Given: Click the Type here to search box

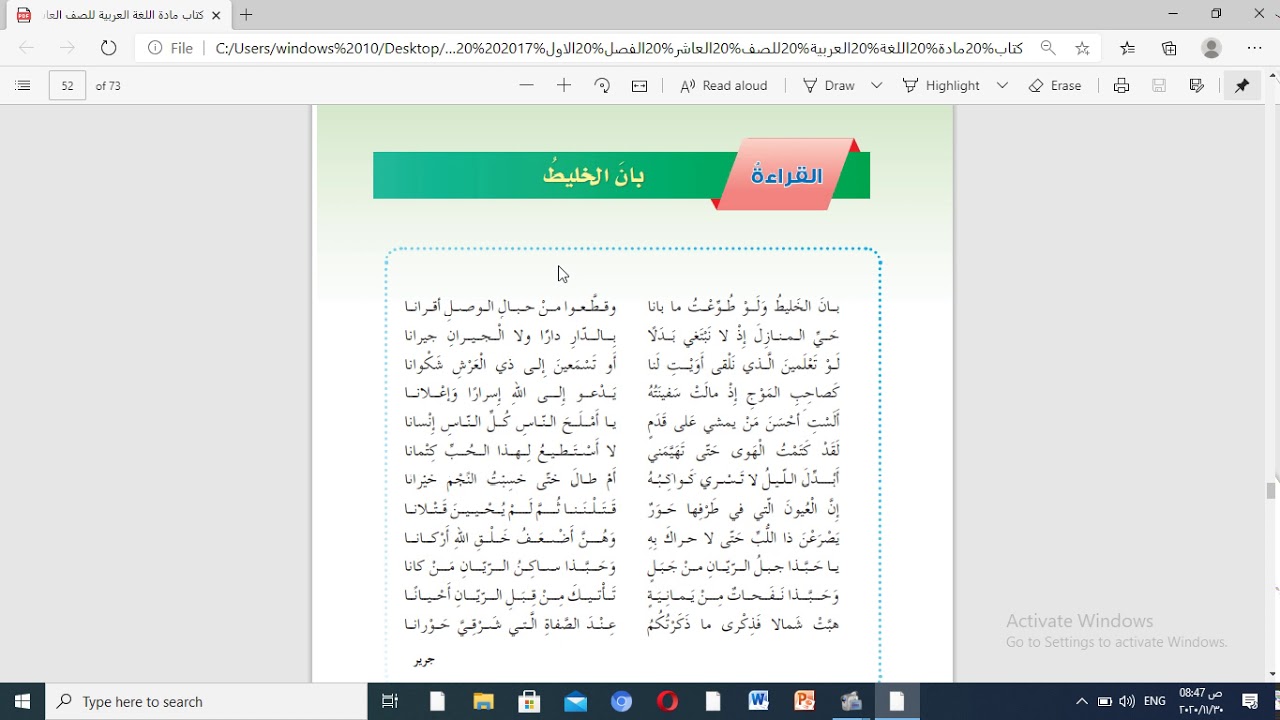Looking at the screenshot, I should (207, 702).
